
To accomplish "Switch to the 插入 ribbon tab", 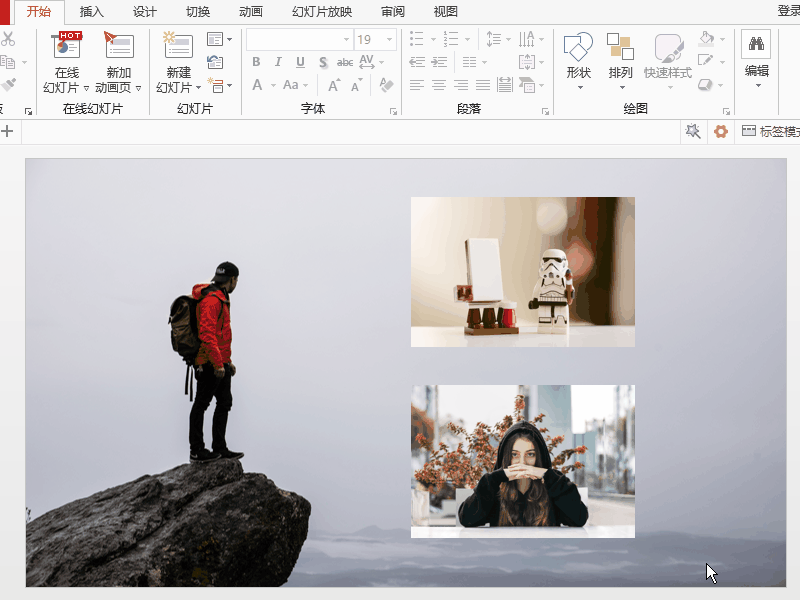I will pyautogui.click(x=91, y=12).
